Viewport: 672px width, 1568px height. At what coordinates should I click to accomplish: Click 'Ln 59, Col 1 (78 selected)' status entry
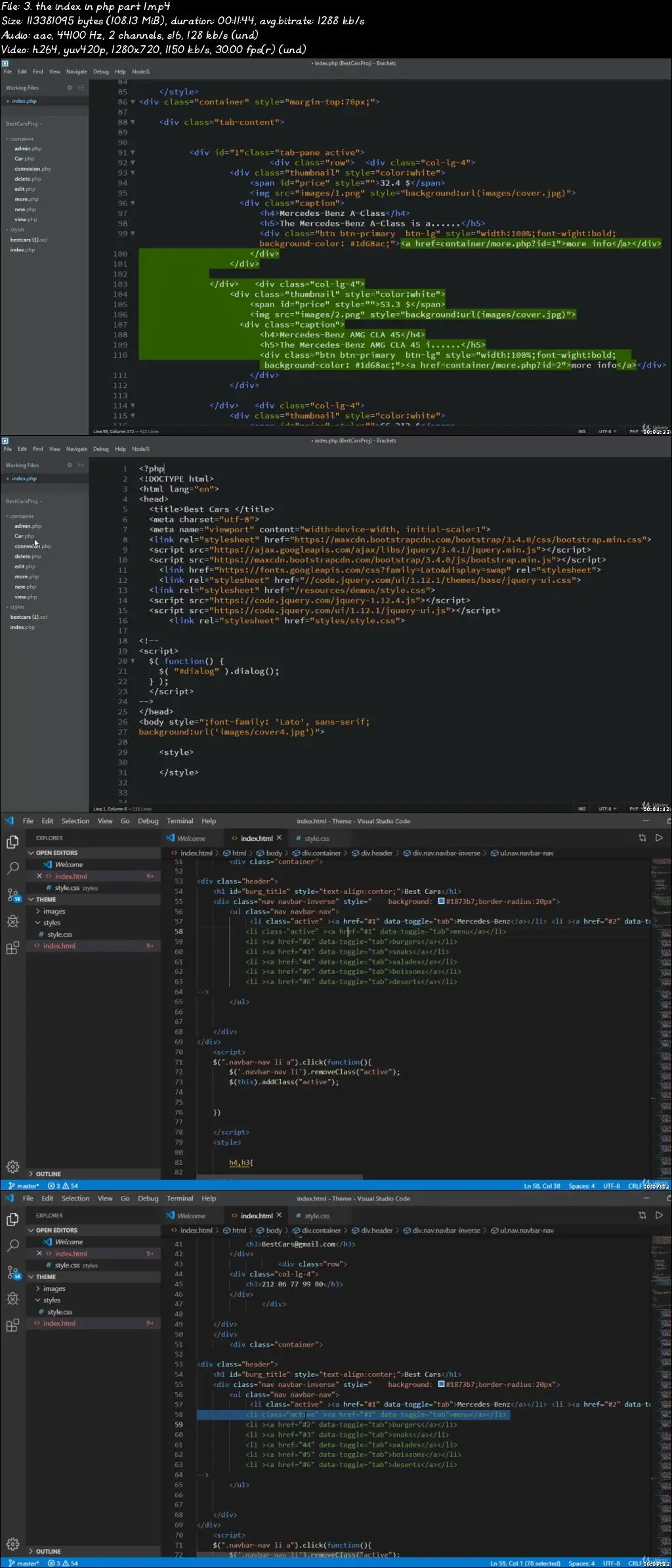525,1563
